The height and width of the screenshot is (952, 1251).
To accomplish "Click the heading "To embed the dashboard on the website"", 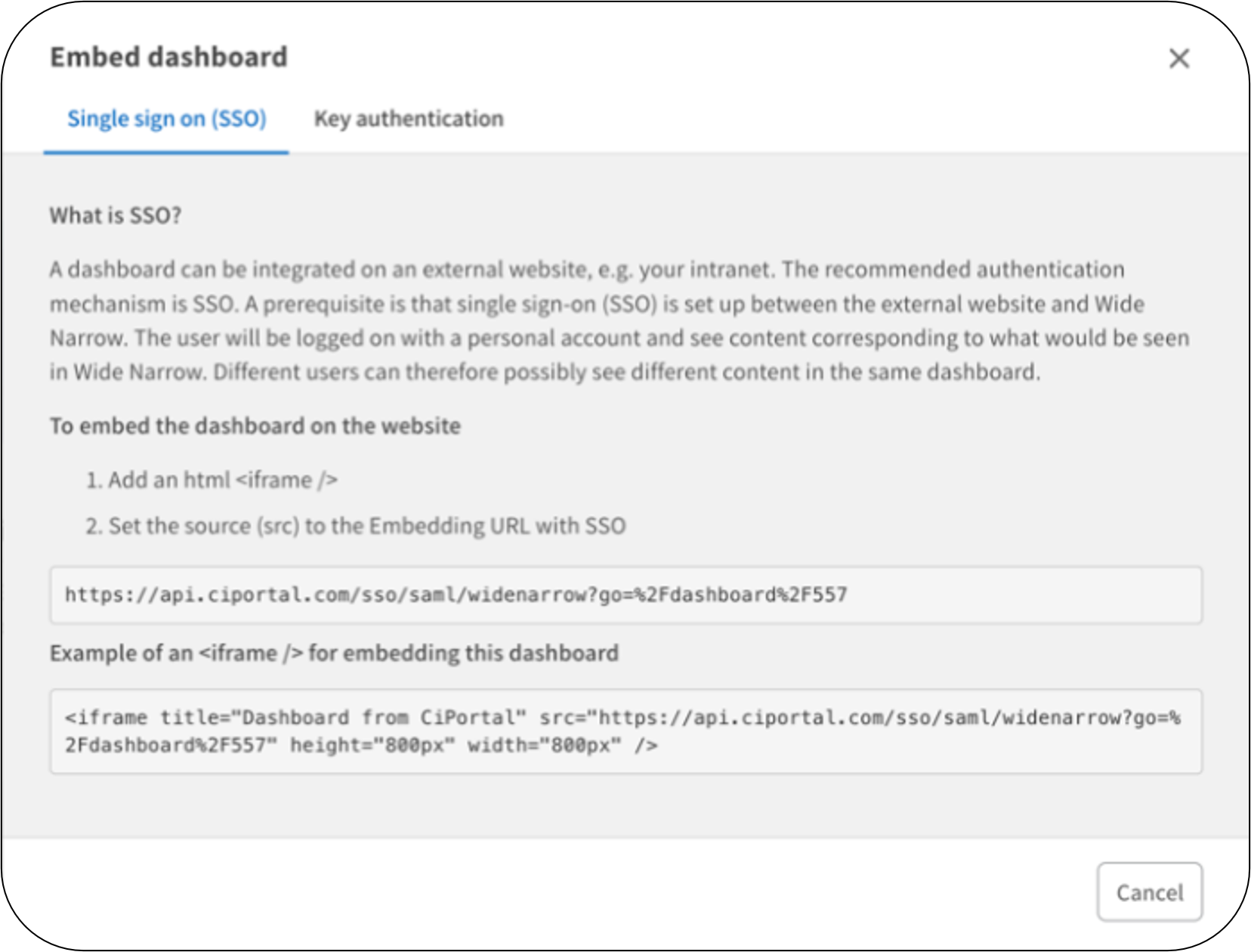I will (255, 425).
